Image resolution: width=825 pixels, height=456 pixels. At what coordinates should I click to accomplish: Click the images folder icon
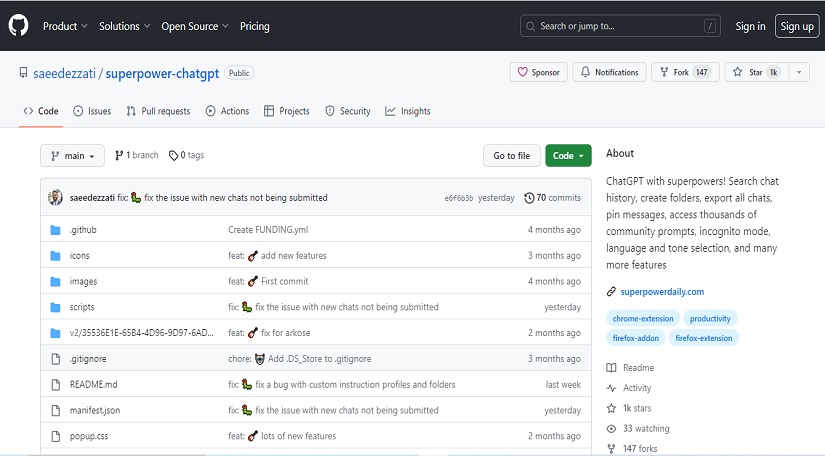click(x=55, y=281)
